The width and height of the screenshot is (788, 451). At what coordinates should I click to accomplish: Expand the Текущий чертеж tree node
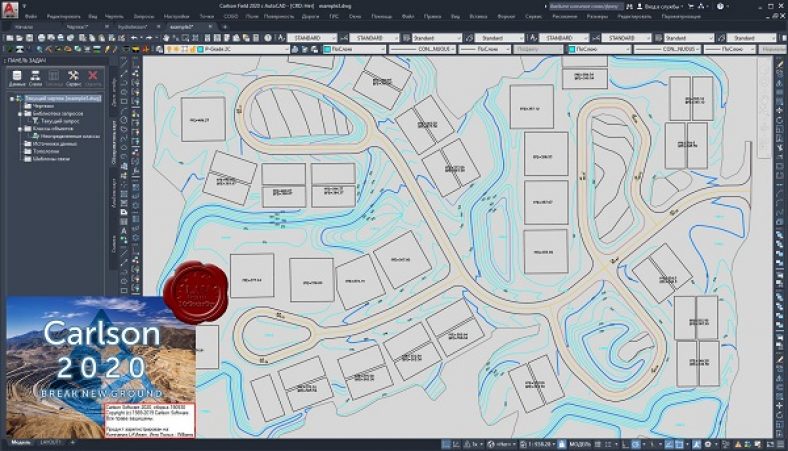click(x=12, y=99)
